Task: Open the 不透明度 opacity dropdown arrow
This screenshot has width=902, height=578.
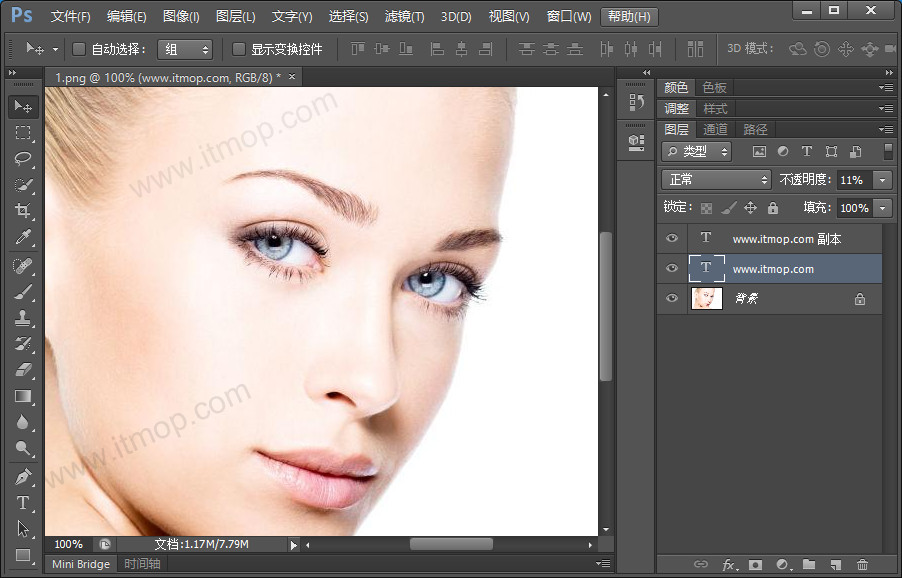Action: click(882, 180)
